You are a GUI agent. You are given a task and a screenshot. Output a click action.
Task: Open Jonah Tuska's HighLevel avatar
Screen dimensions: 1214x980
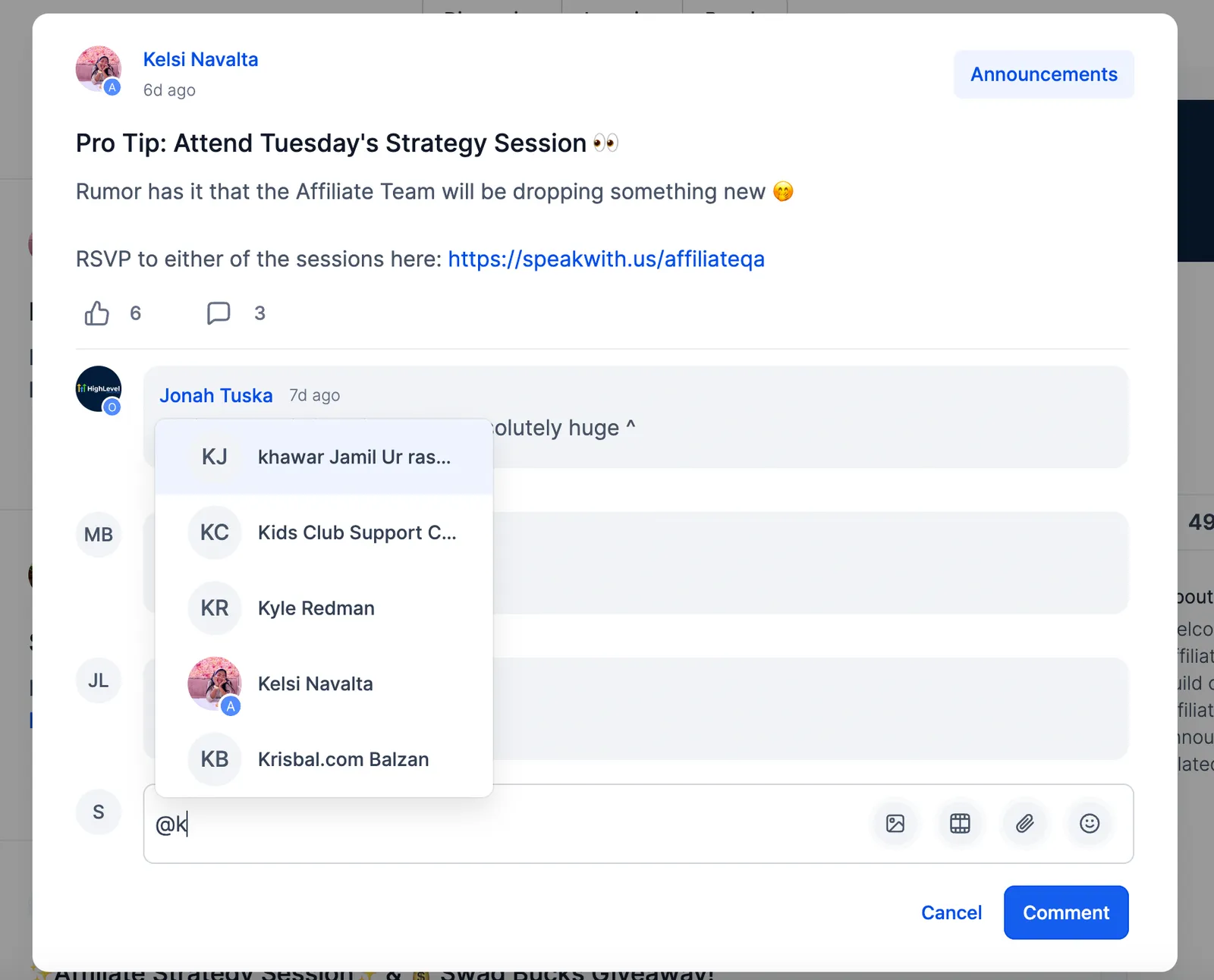(99, 389)
